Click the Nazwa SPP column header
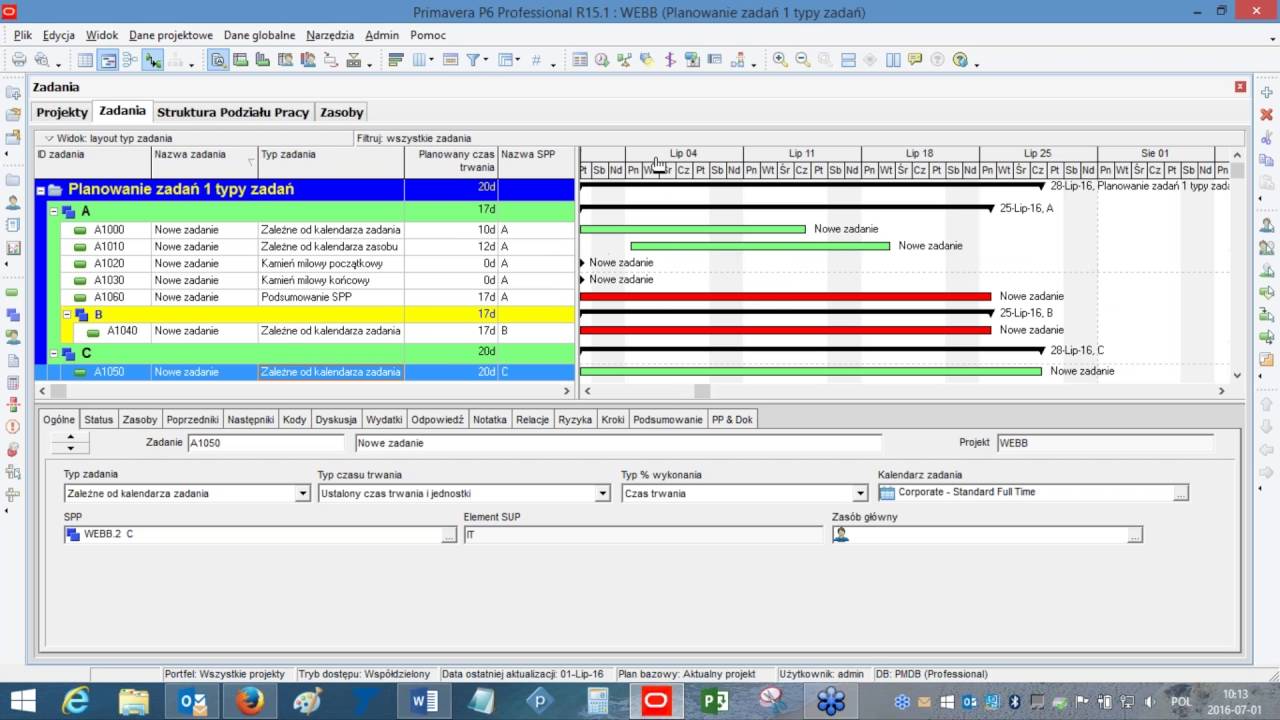1280x720 pixels. pyautogui.click(x=537, y=160)
